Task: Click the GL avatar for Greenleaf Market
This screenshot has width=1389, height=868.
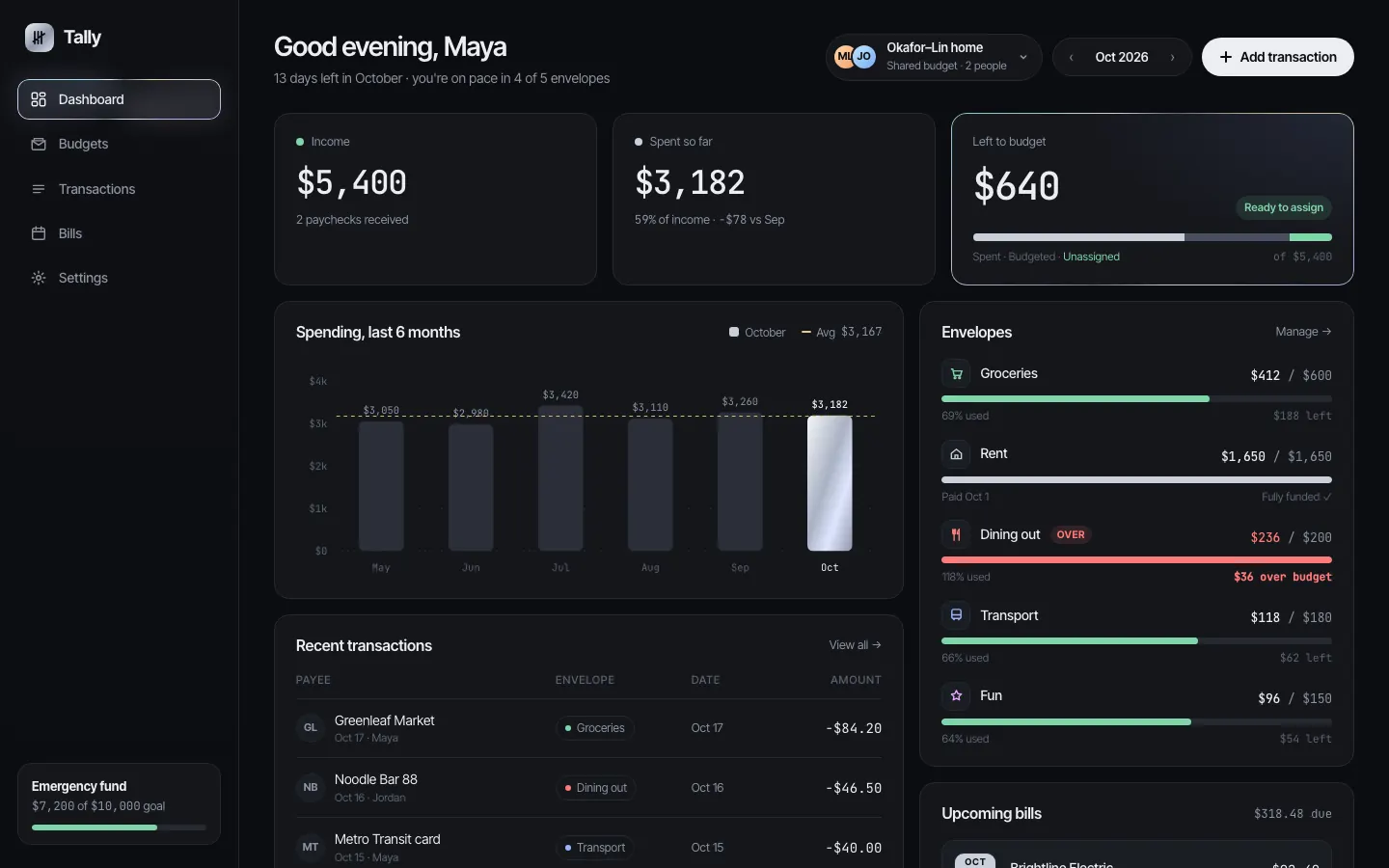Action: 311,728
